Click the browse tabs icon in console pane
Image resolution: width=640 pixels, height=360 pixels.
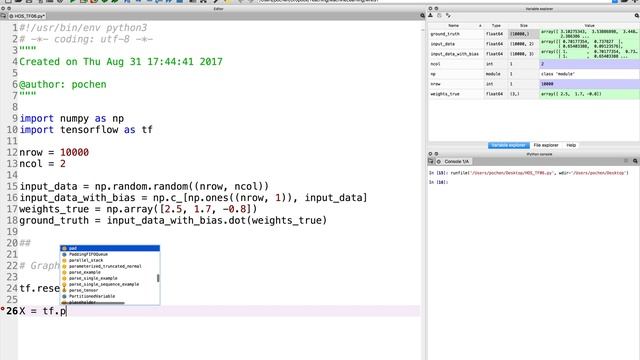tap(431, 162)
